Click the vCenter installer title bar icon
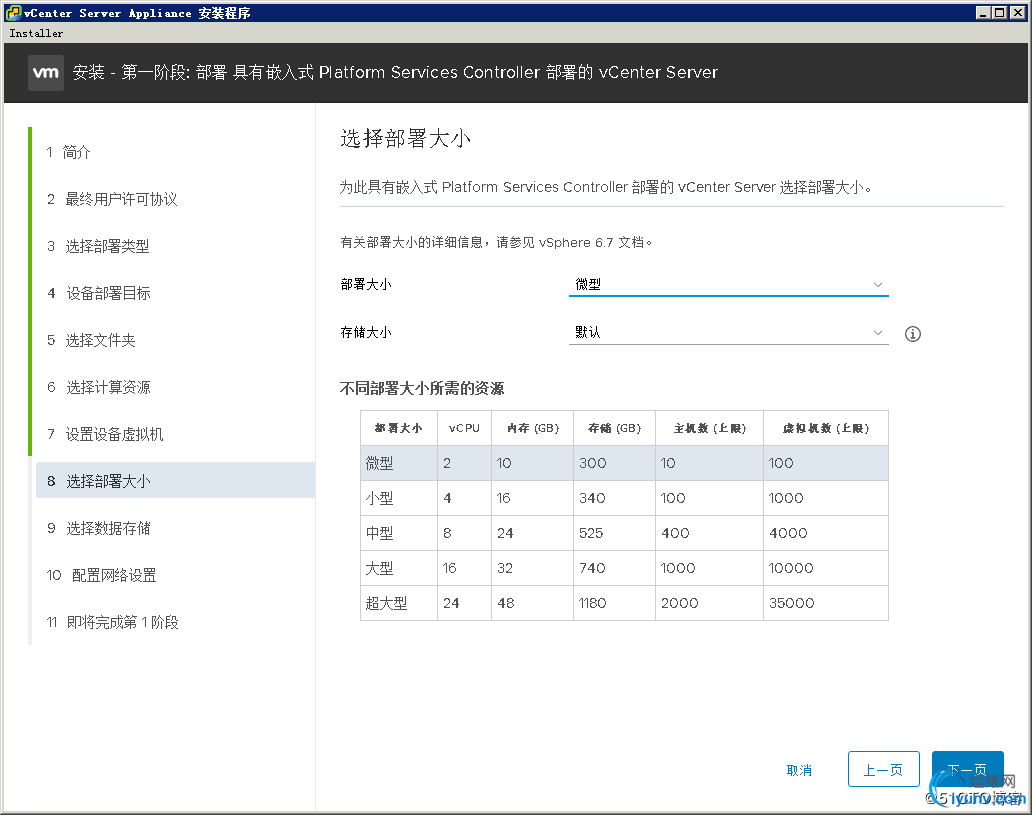 click(x=13, y=13)
